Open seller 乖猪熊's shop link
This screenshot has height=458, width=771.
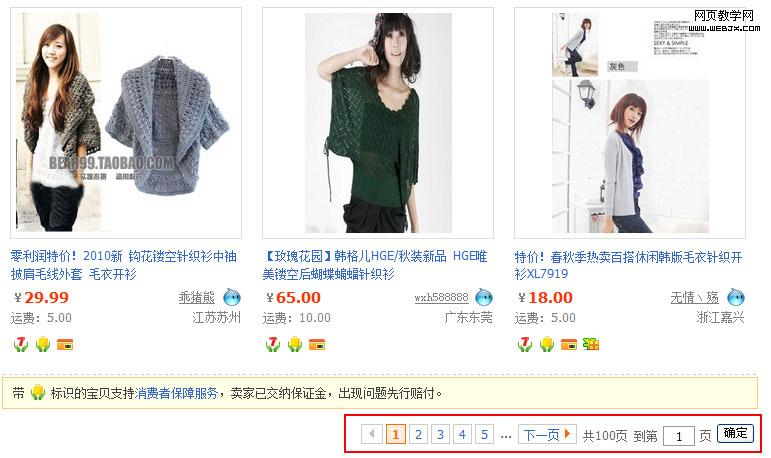pos(197,298)
